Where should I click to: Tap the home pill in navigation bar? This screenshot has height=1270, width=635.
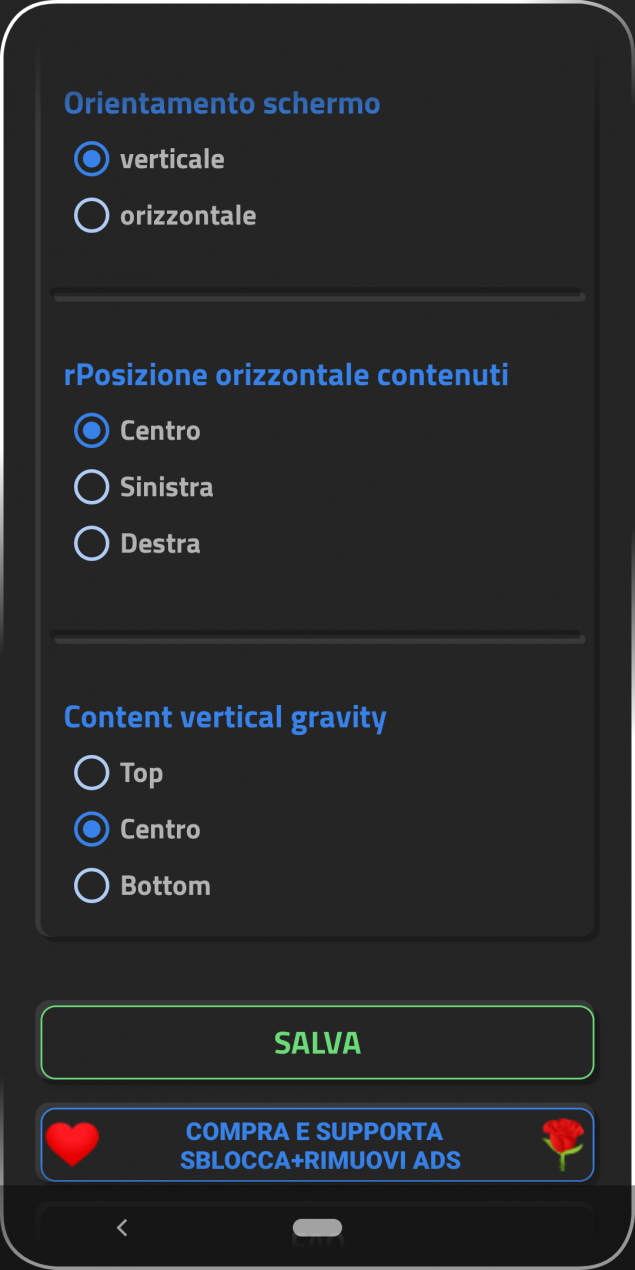317,1227
